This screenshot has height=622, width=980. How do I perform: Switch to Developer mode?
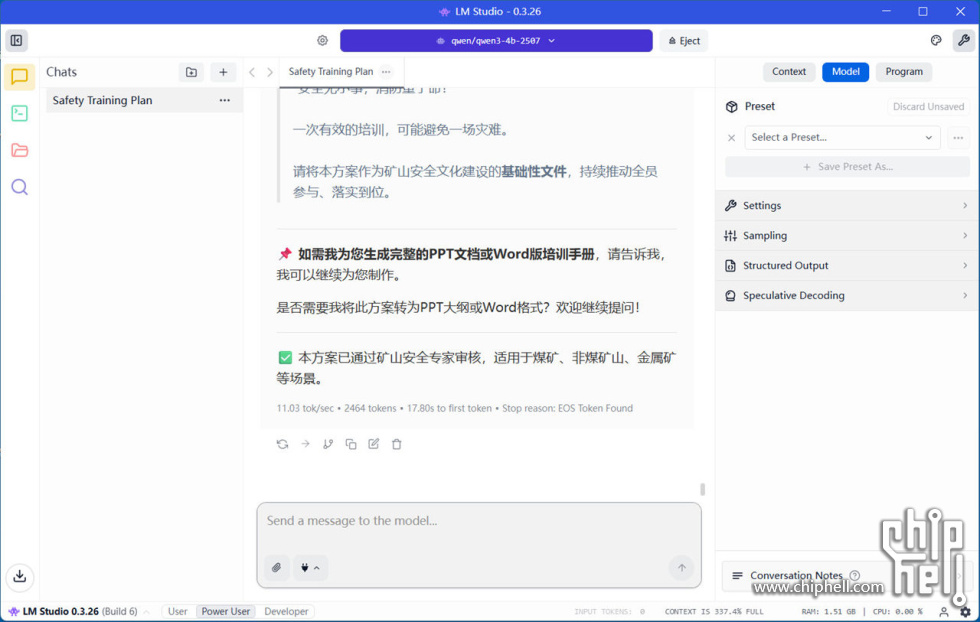tap(286, 611)
